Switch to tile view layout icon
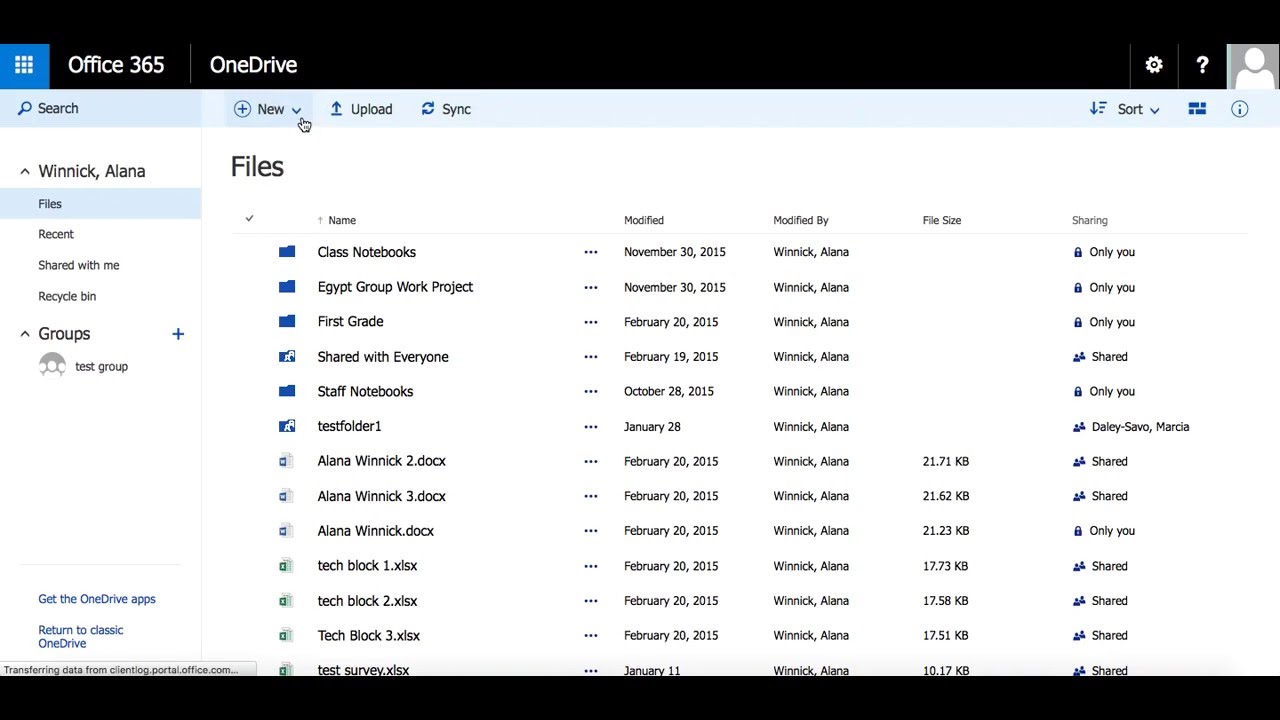 (1197, 109)
